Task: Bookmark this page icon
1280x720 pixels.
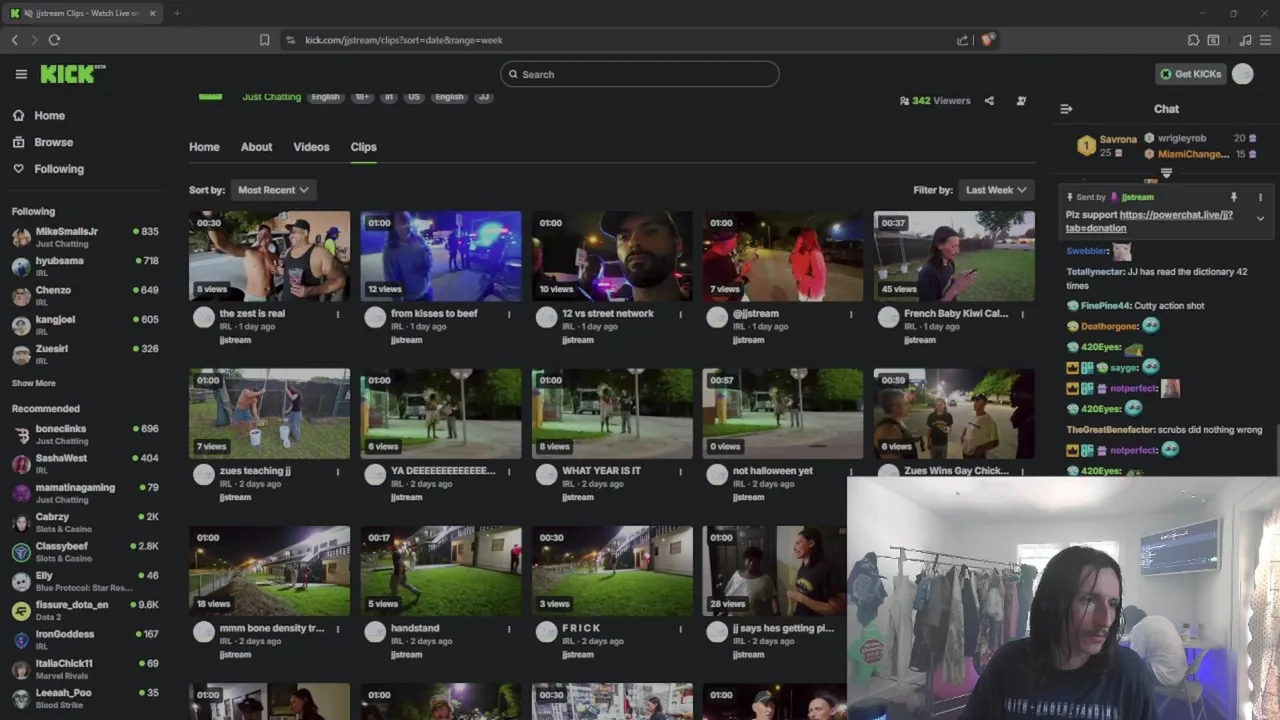Action: 264,40
